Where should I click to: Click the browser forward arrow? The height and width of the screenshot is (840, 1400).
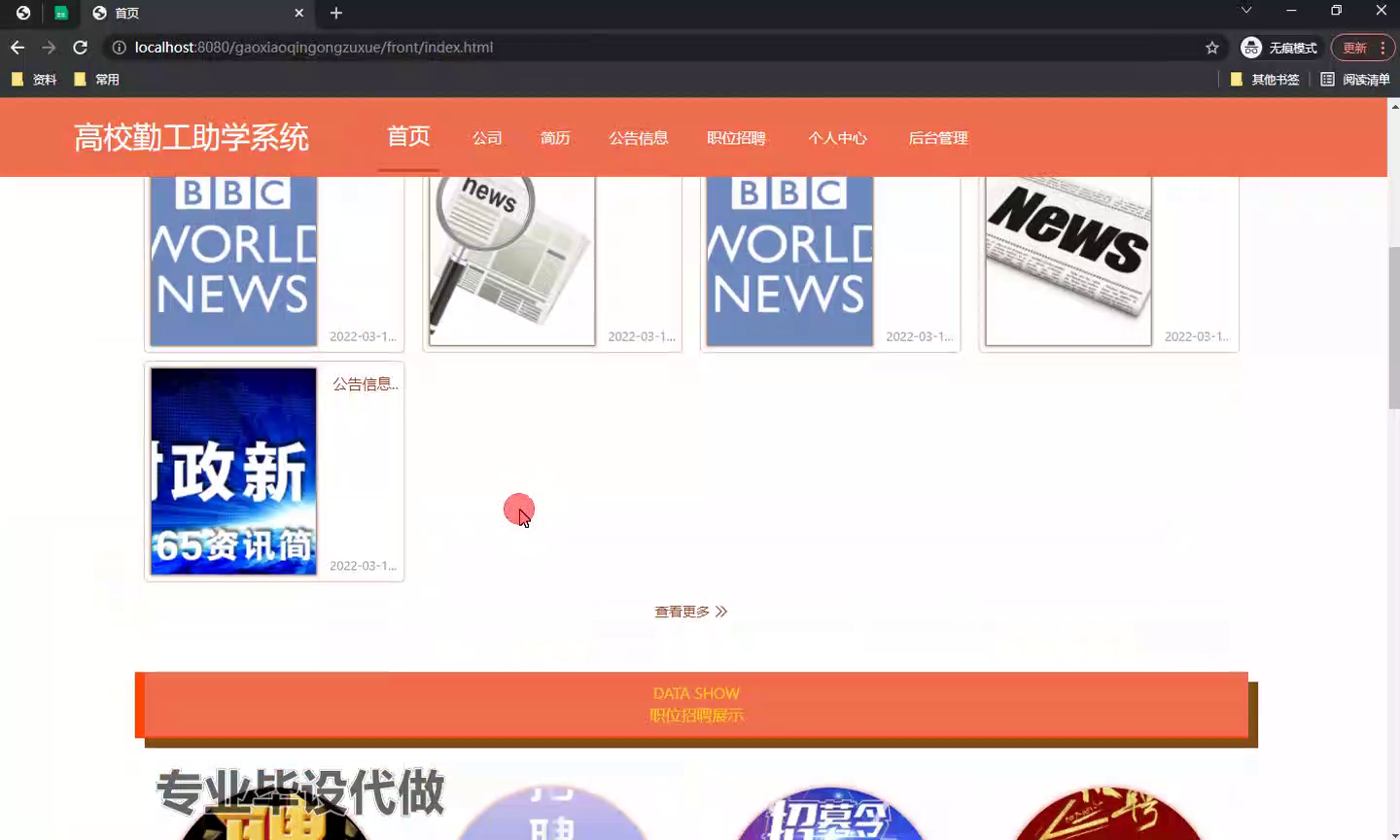(49, 48)
